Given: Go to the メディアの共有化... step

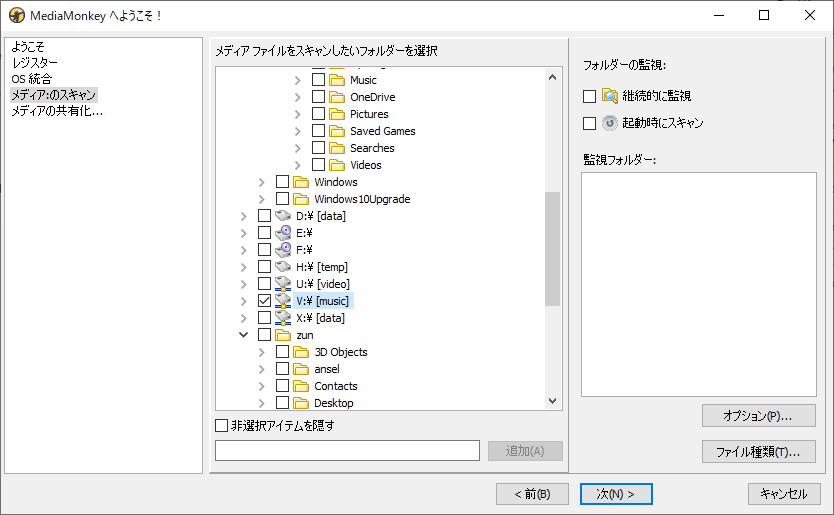Looking at the screenshot, I should [57, 111].
